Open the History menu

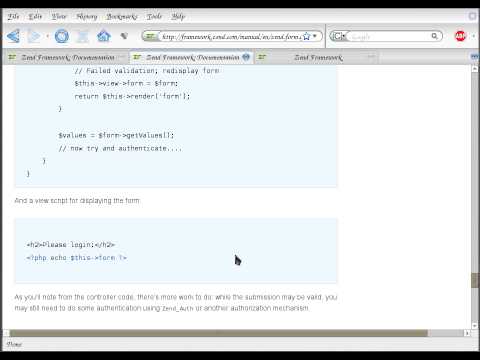(87, 16)
